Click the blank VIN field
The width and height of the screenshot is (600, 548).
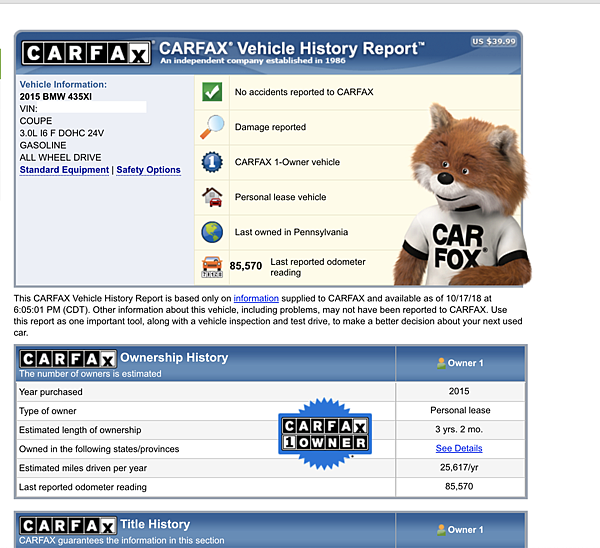(92, 107)
